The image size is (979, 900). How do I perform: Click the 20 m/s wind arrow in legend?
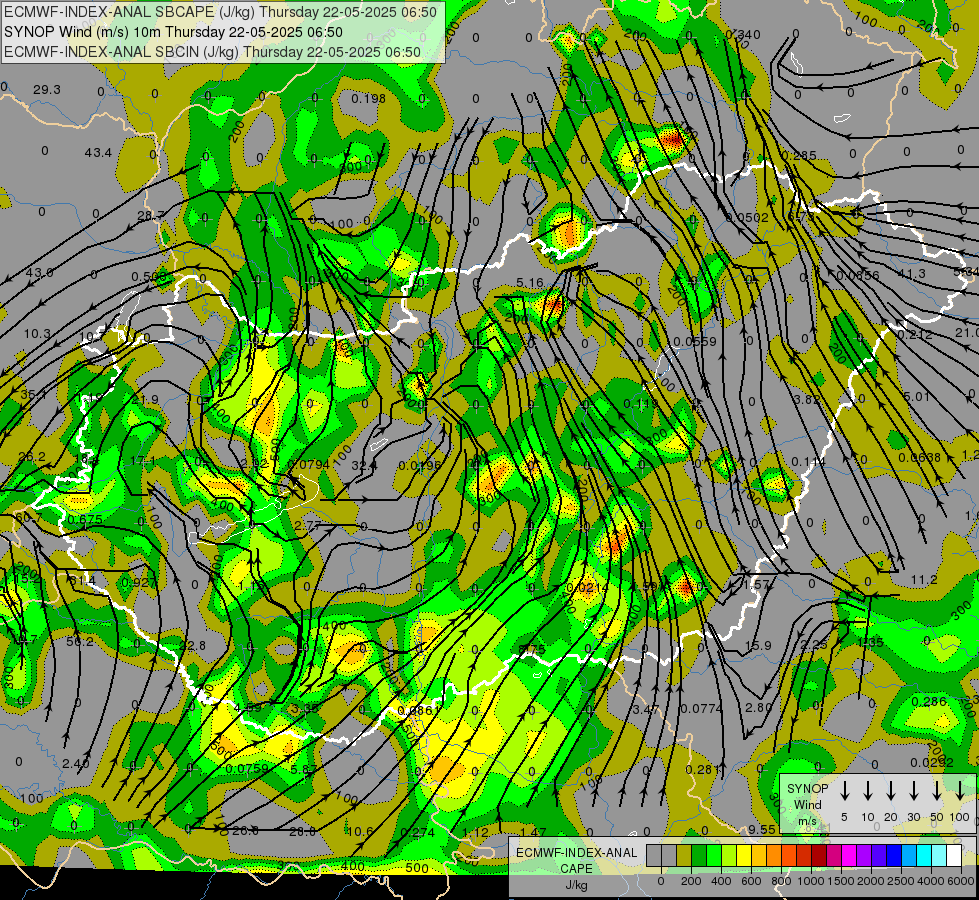coord(891,790)
